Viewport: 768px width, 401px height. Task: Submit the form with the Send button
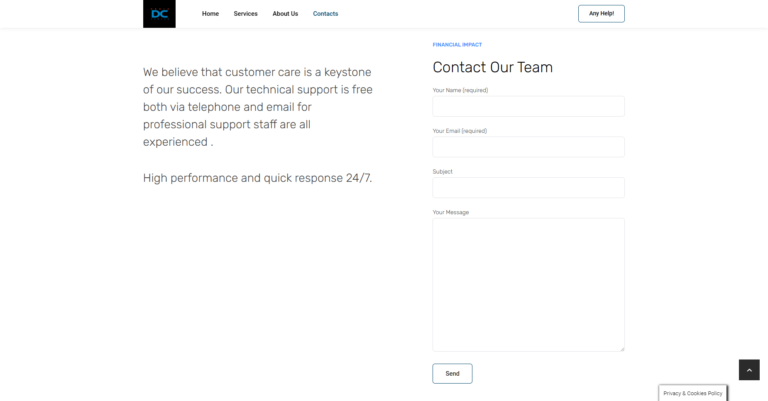pos(452,373)
